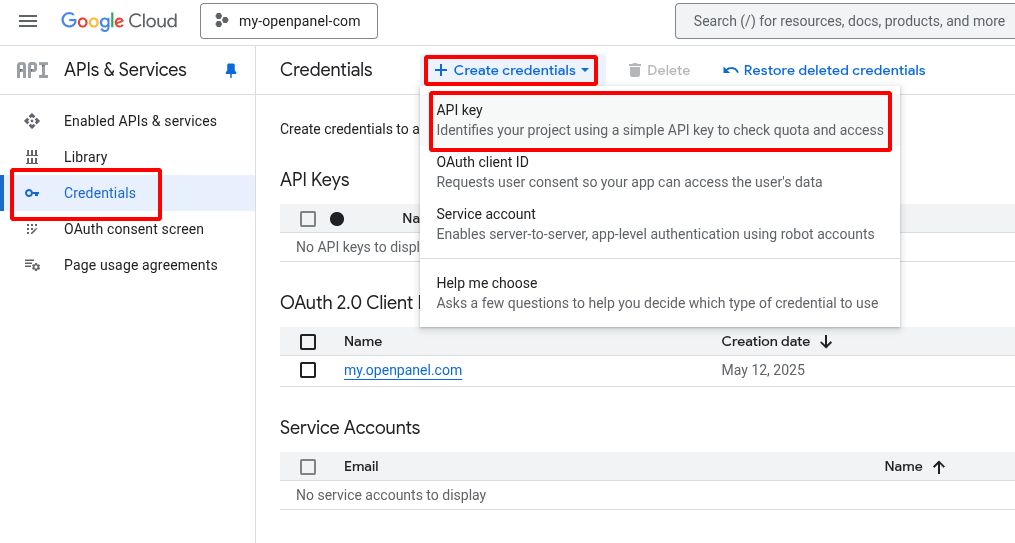The width and height of the screenshot is (1015, 543).
Task: Click the May 12, 2025 date cell
Action: (763, 370)
